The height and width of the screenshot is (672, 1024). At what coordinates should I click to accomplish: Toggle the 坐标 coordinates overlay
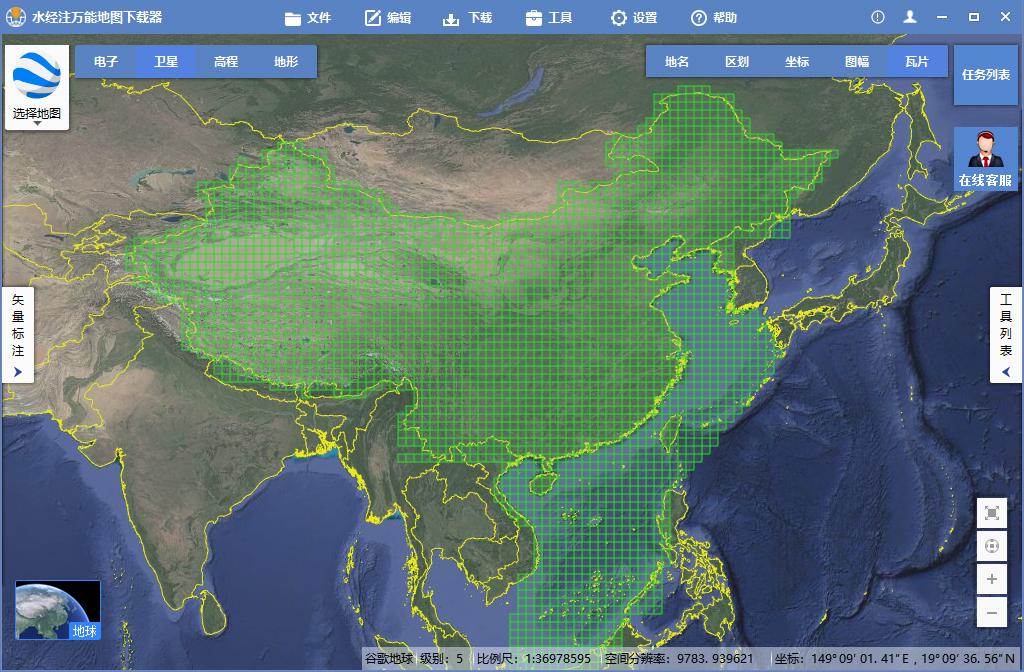pyautogui.click(x=796, y=61)
